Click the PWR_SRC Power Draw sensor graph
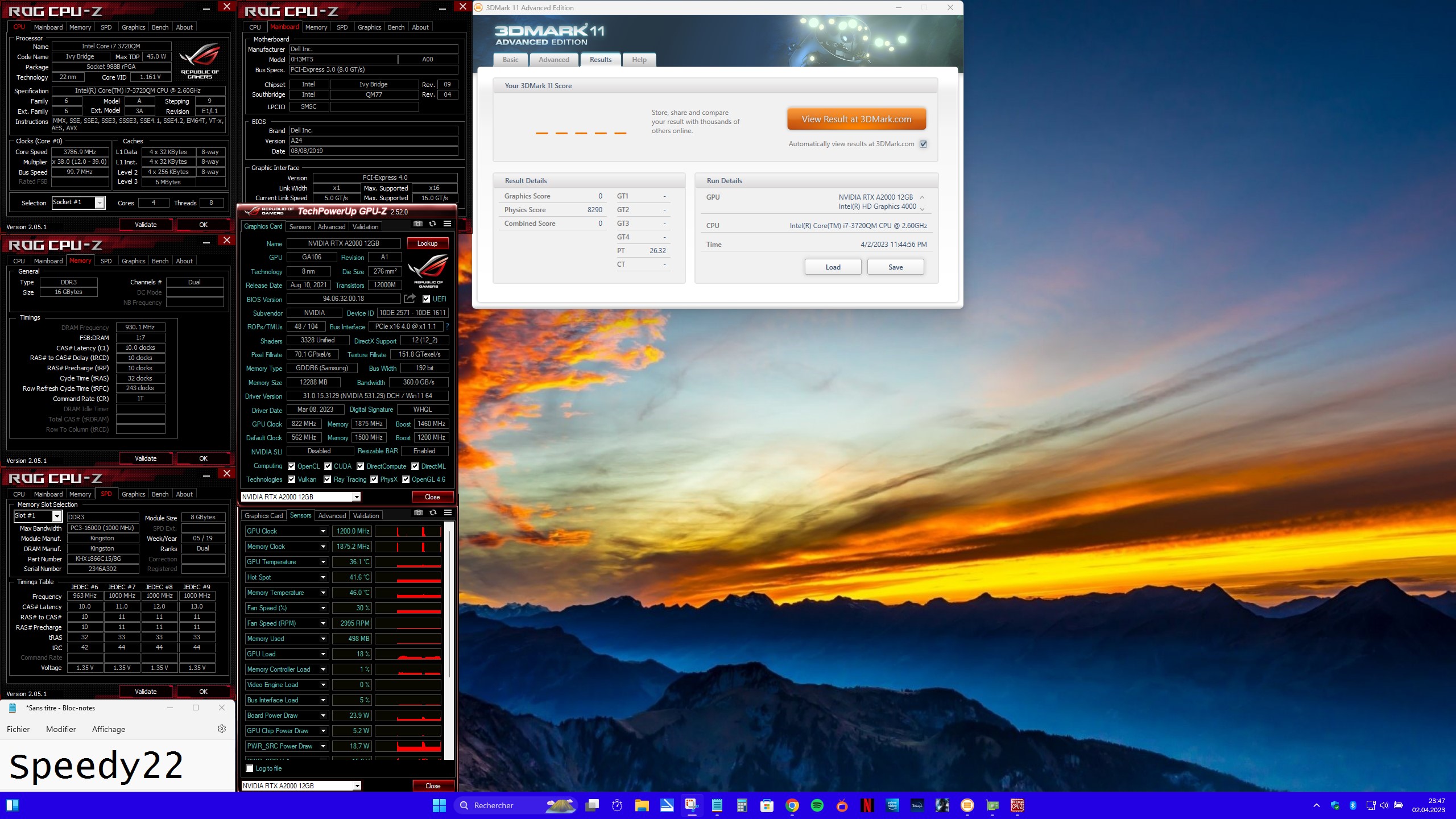 [x=408, y=746]
